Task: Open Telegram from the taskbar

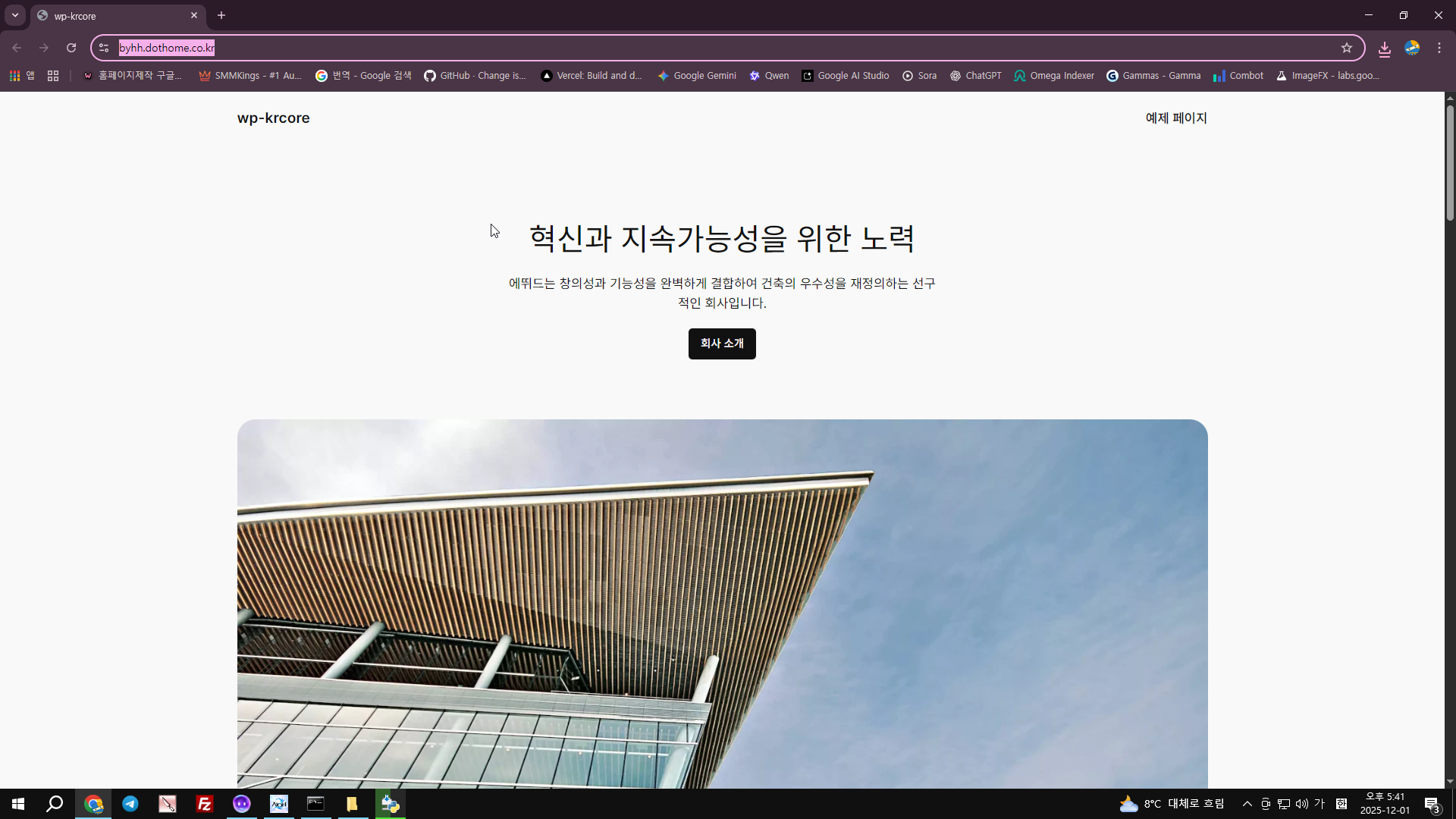Action: click(x=130, y=803)
